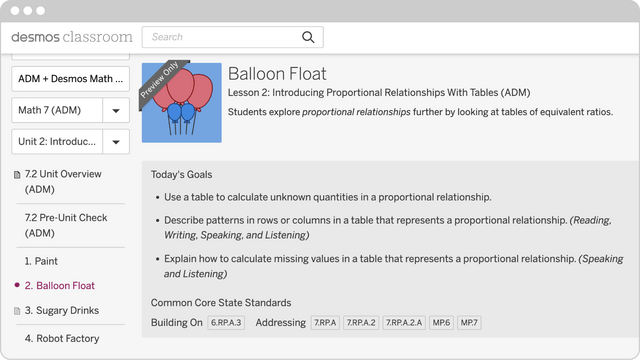Go to lesson 1. Paint
The height and width of the screenshot is (360, 640).
pos(41,261)
